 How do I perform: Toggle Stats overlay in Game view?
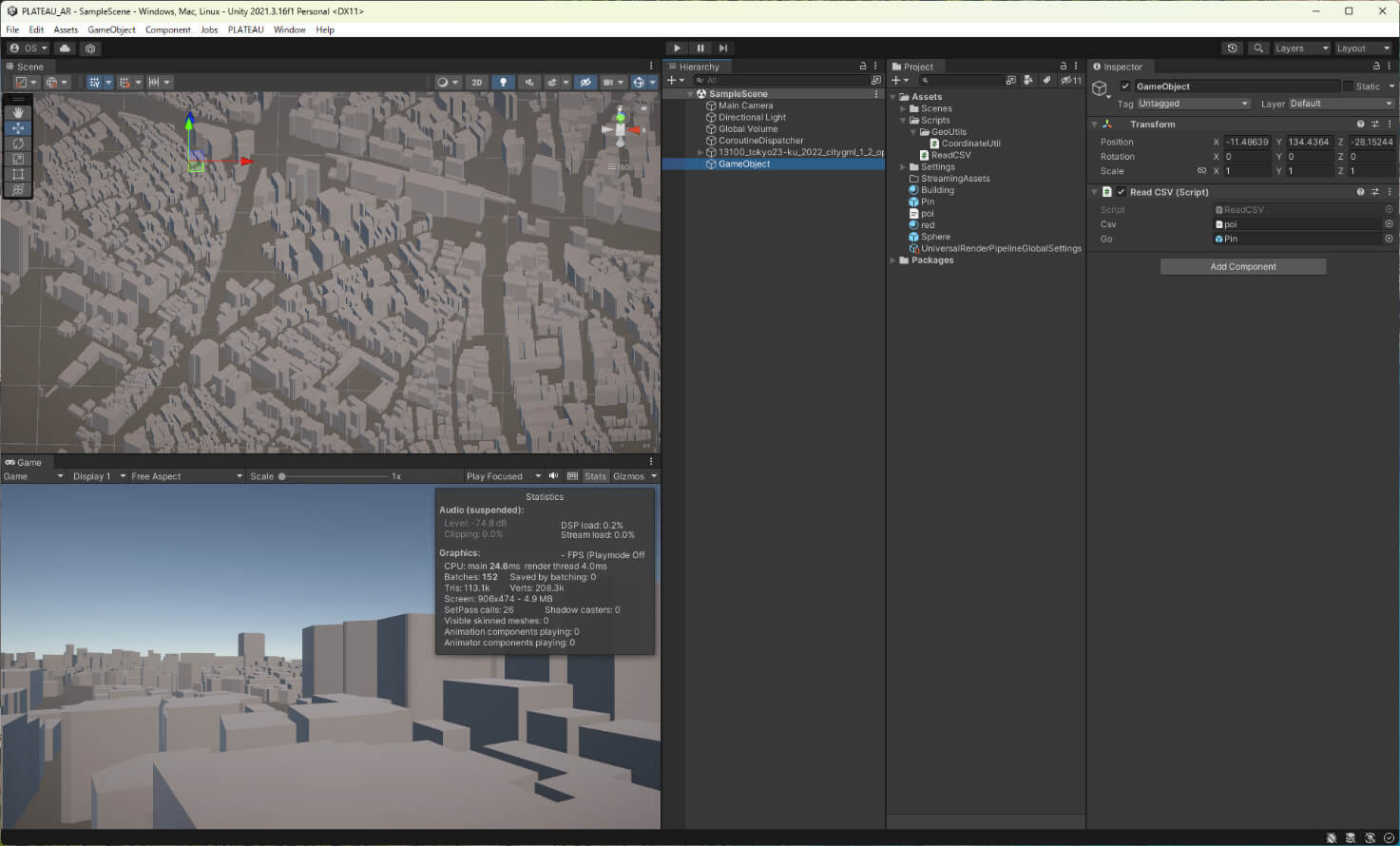tap(595, 476)
